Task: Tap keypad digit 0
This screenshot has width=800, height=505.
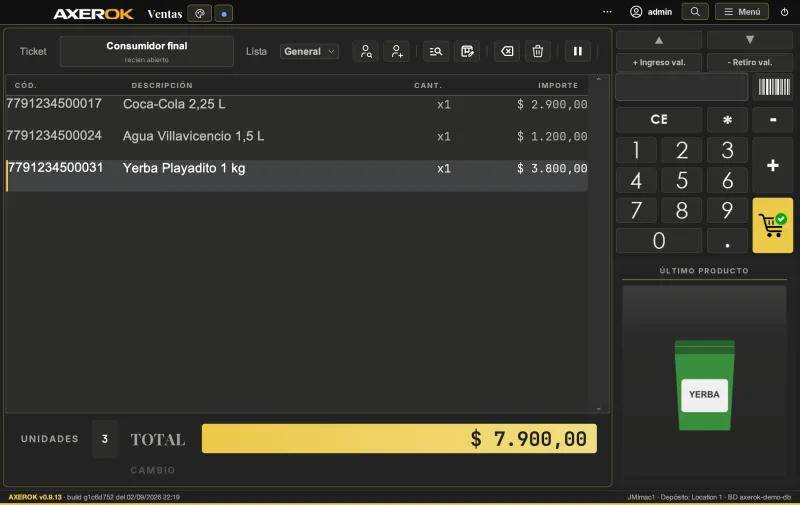Action: [x=659, y=240]
